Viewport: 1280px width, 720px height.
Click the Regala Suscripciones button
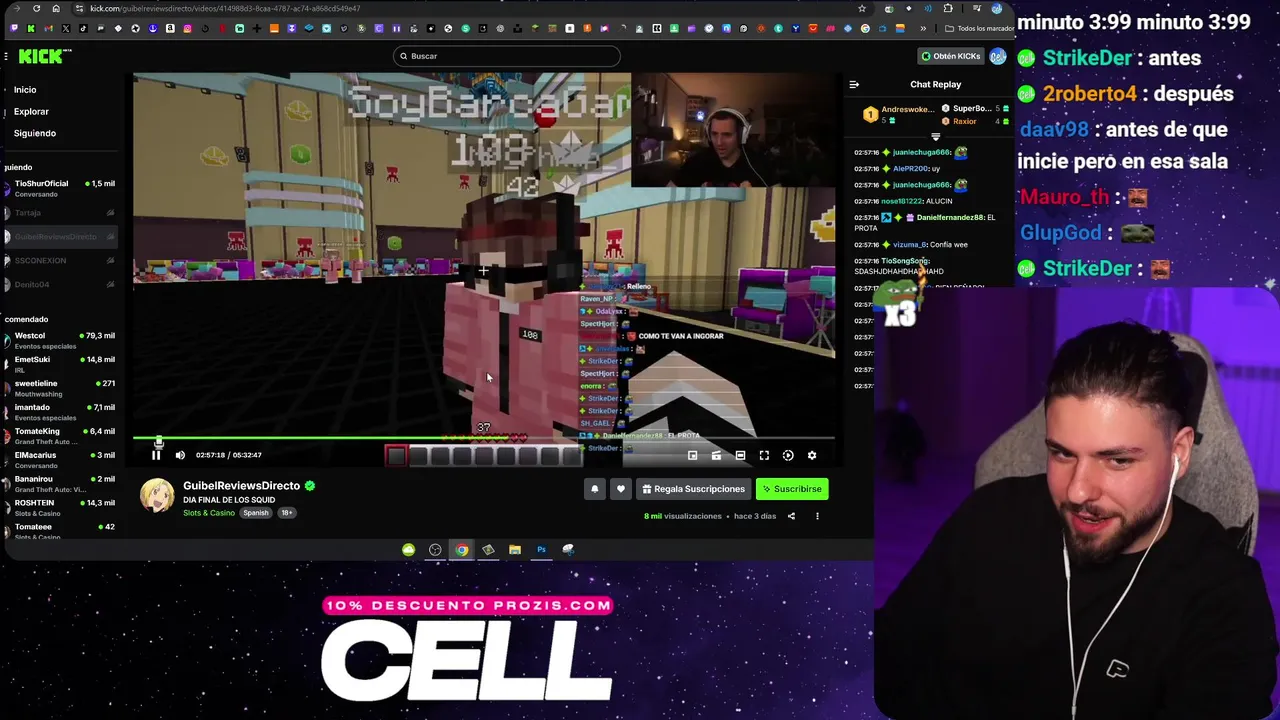pyautogui.click(x=693, y=489)
